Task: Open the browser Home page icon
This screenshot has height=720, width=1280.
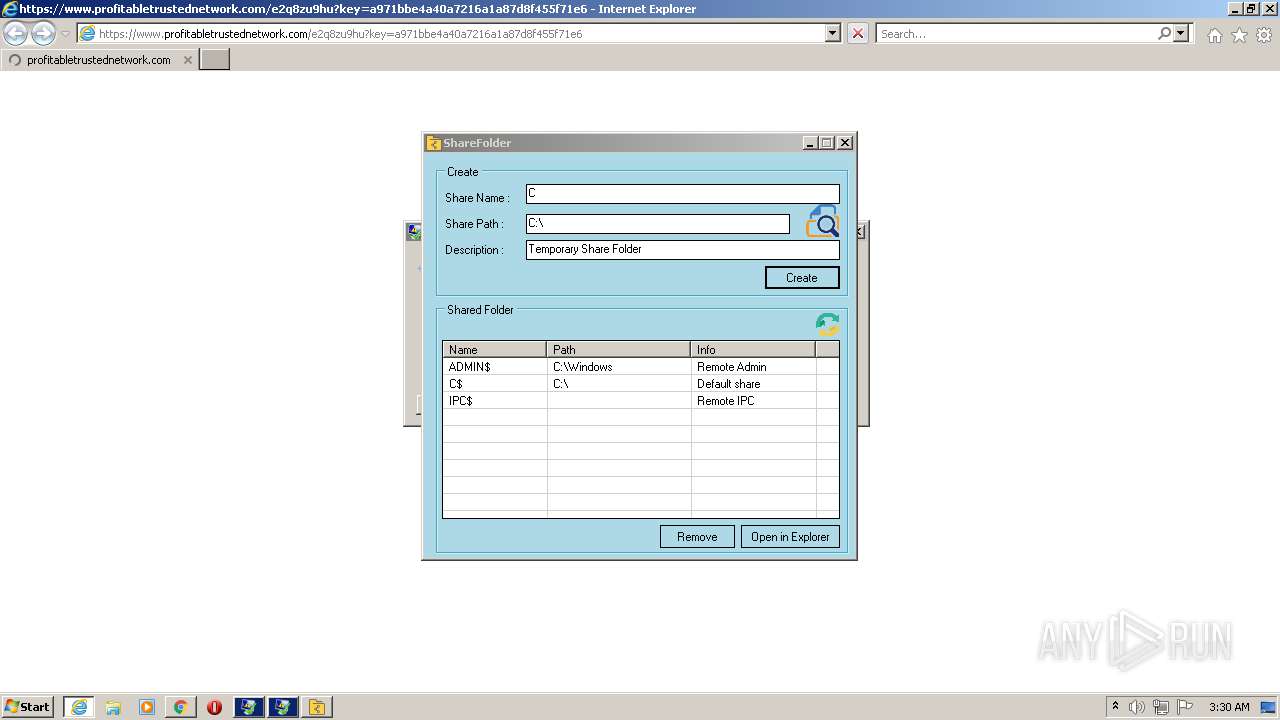Action: pos(1214,35)
